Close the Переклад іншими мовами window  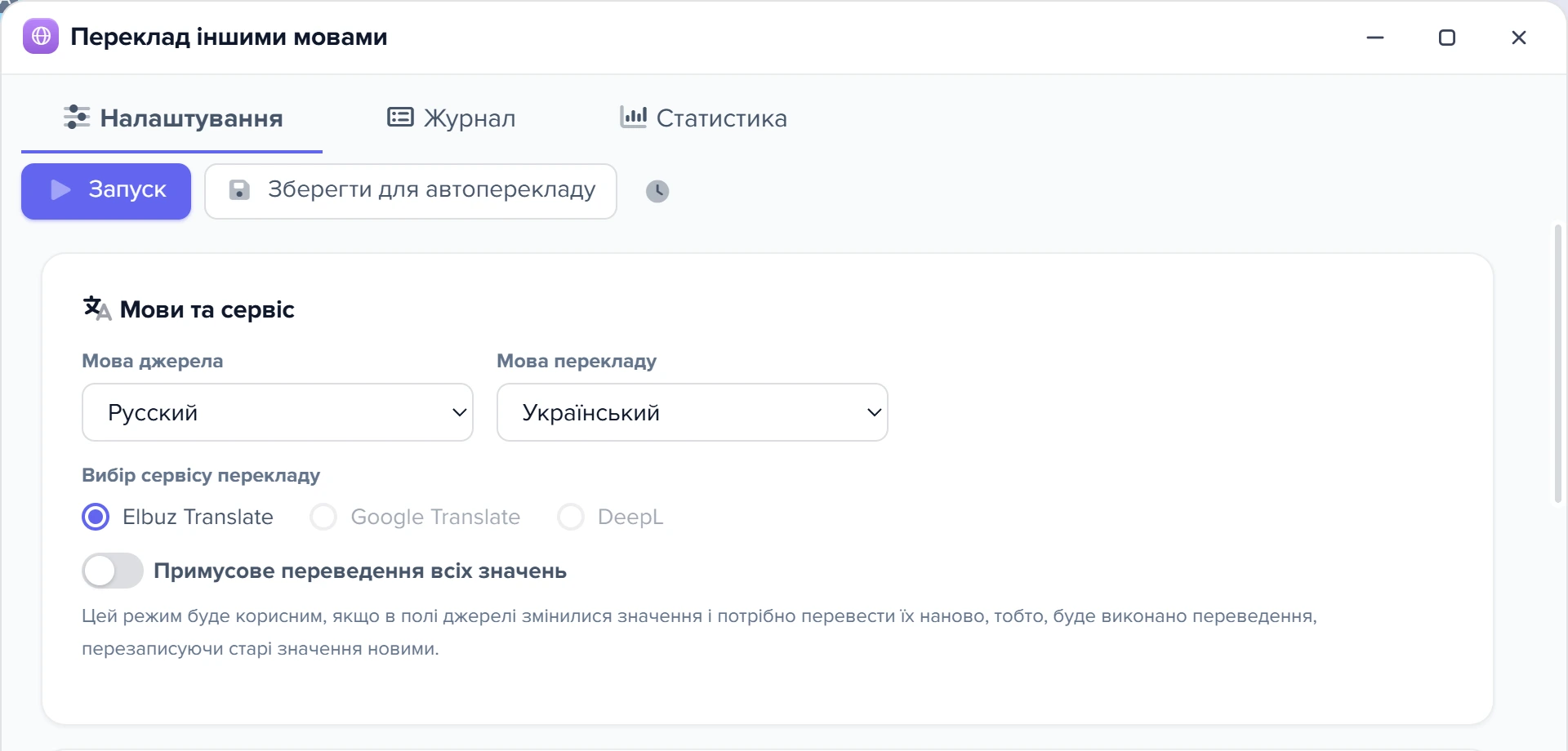tap(1519, 38)
